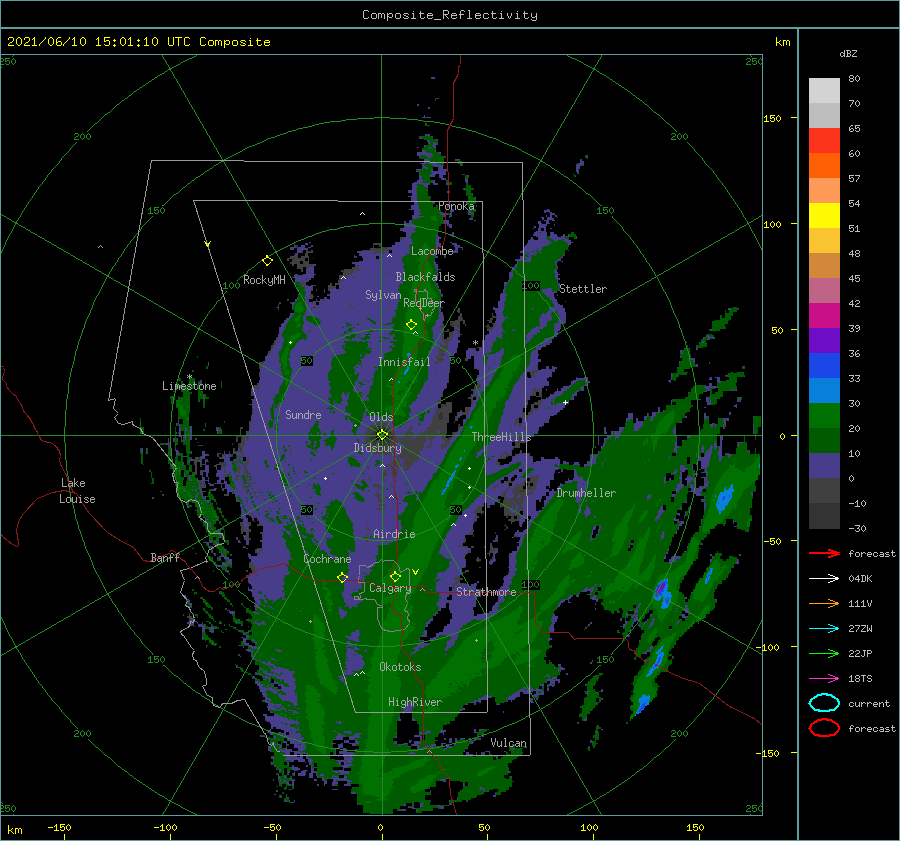Click the Limestone label

[x=189, y=386]
